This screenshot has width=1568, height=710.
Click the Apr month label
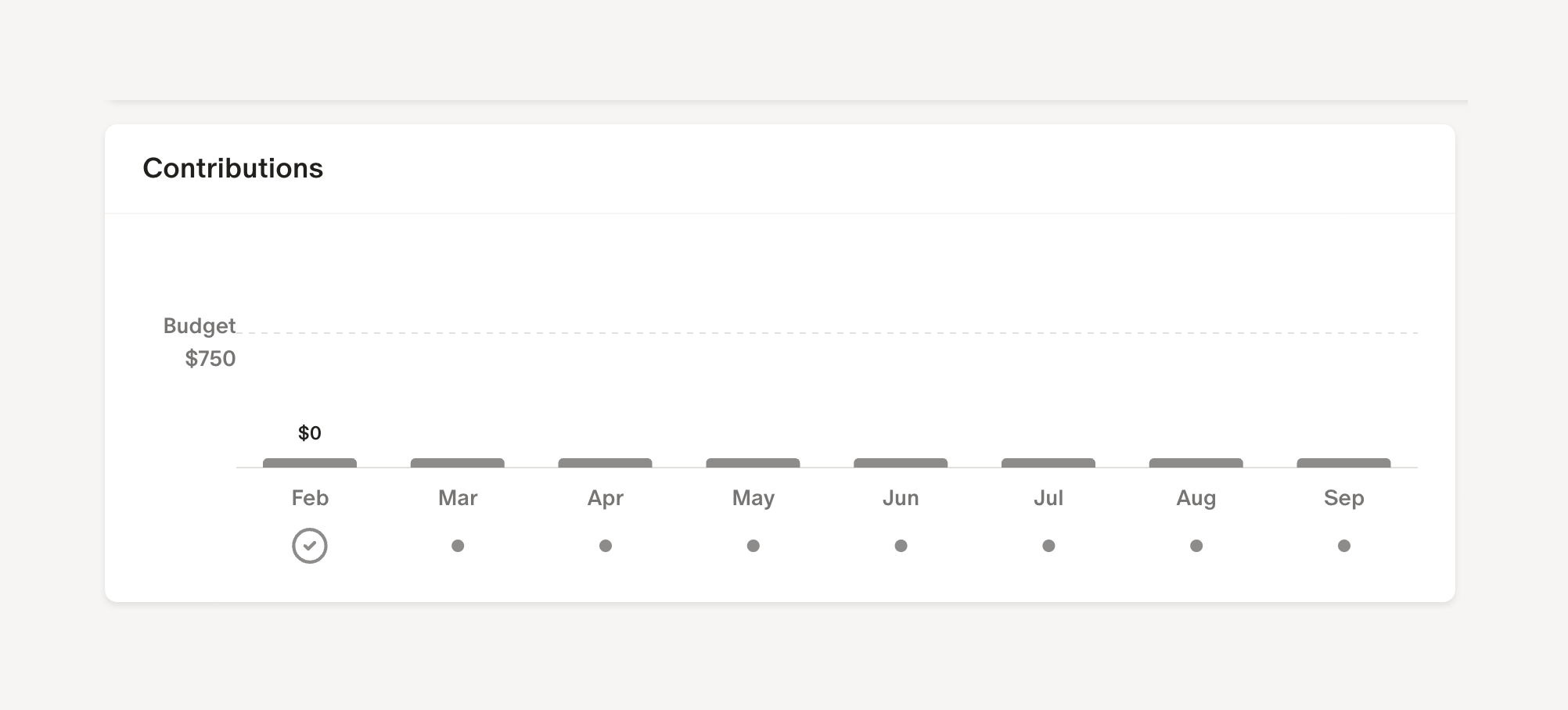pyautogui.click(x=606, y=498)
